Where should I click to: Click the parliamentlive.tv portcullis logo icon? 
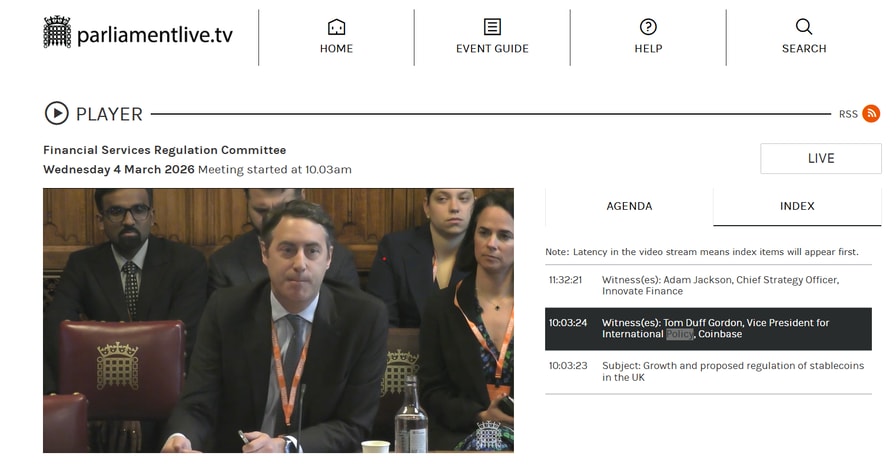pyautogui.click(x=57, y=32)
